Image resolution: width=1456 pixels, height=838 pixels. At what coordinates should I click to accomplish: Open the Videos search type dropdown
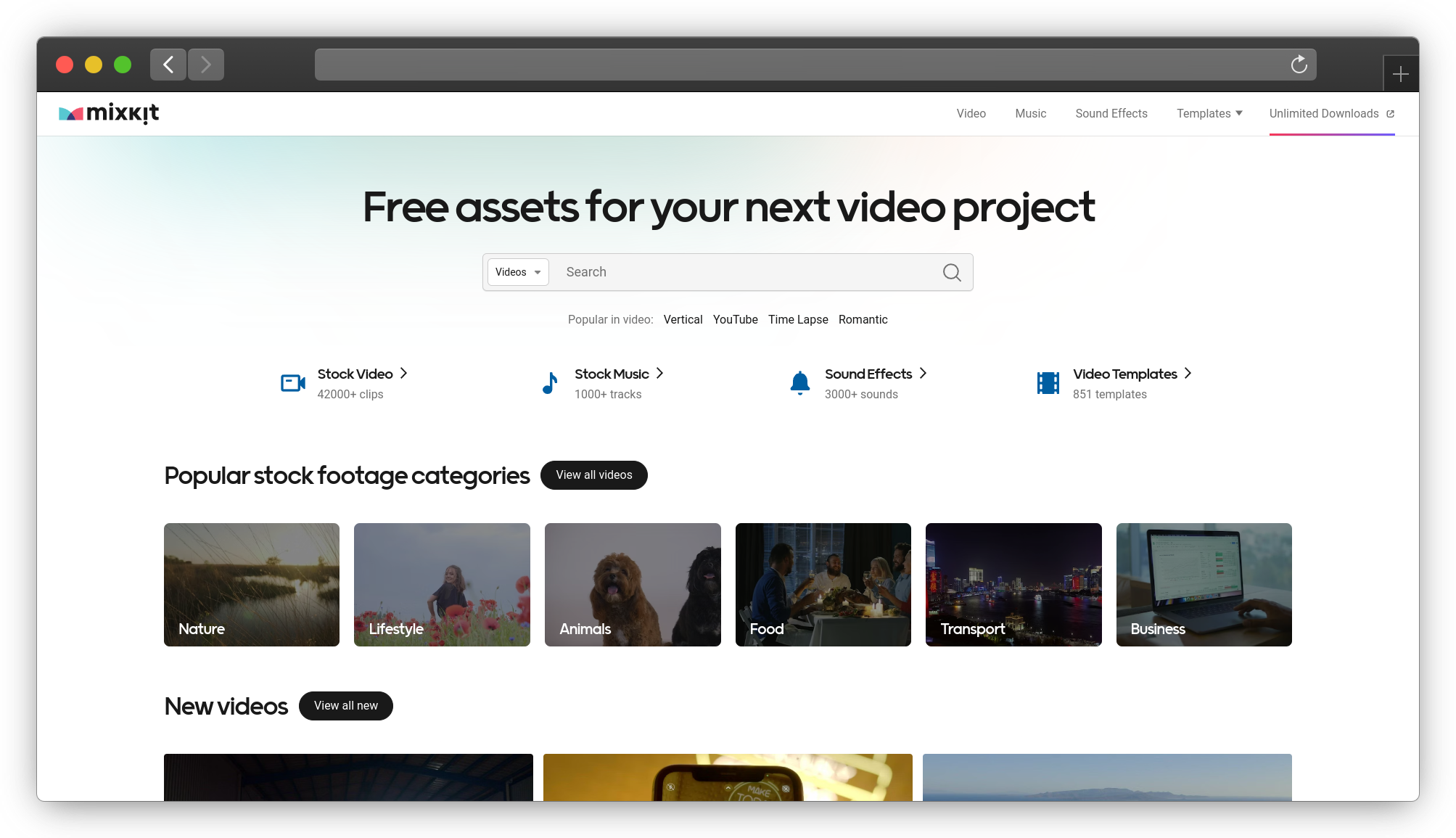[518, 272]
